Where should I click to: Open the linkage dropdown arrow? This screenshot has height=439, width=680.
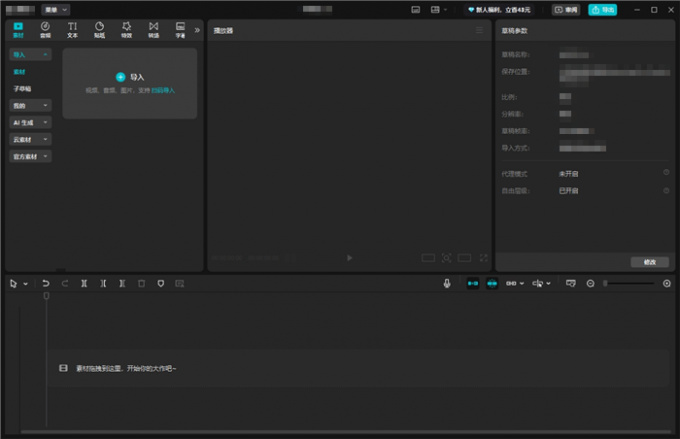tap(522, 283)
